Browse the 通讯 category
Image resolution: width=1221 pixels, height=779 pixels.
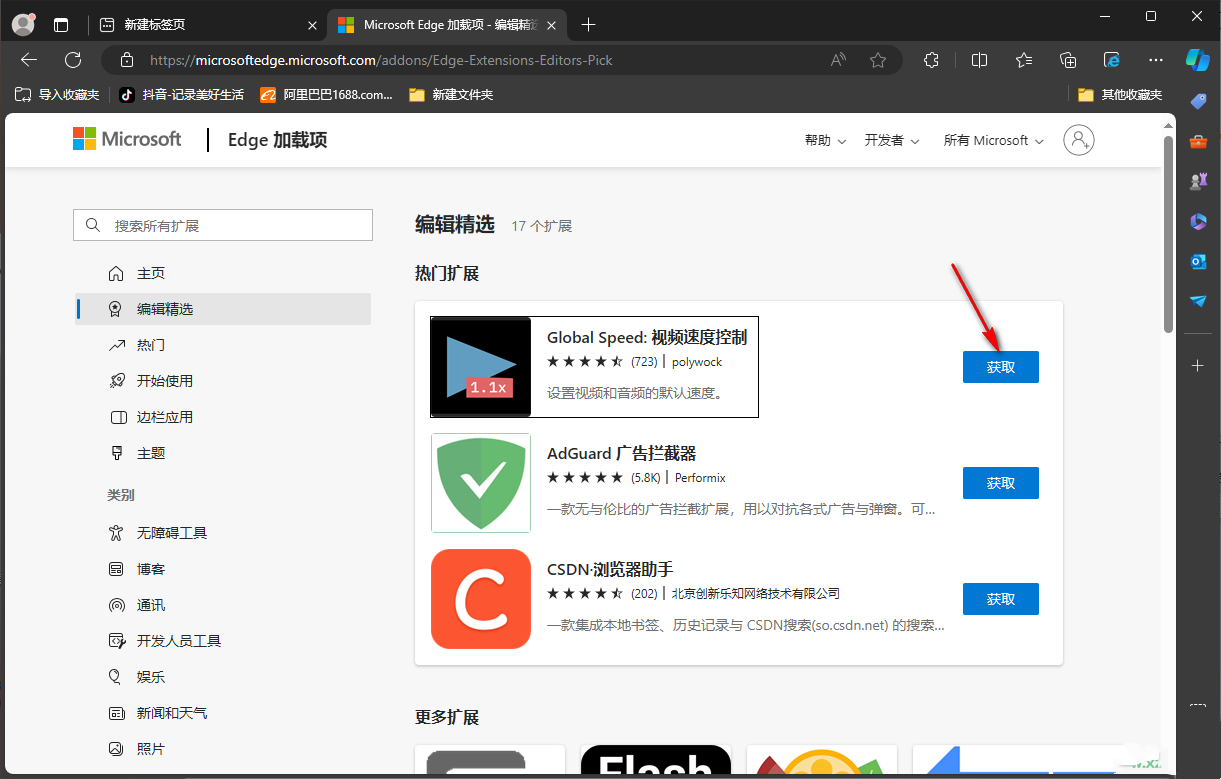click(x=223, y=605)
